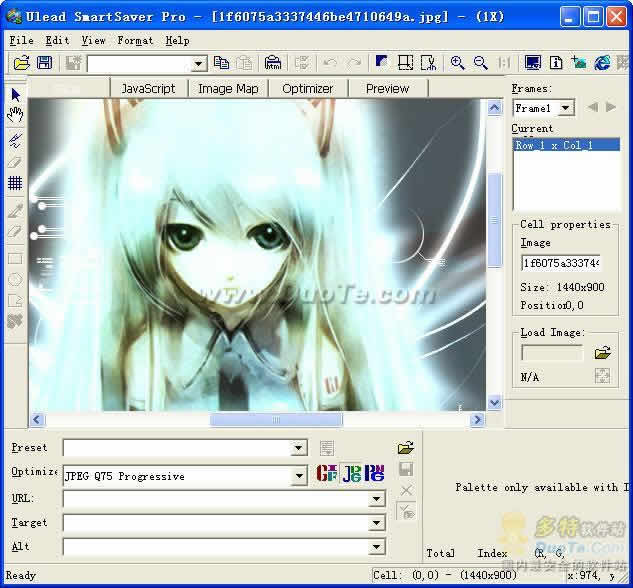This screenshot has width=633, height=588.
Task: Click the Undo arrow icon
Action: [x=330, y=63]
